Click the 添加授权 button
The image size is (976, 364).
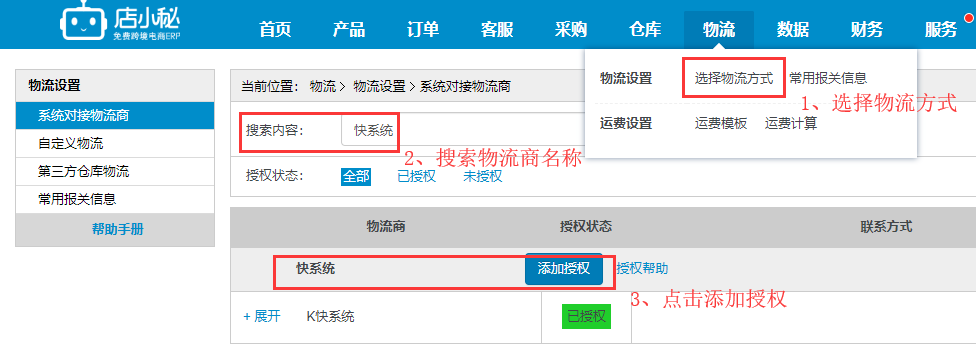click(563, 269)
